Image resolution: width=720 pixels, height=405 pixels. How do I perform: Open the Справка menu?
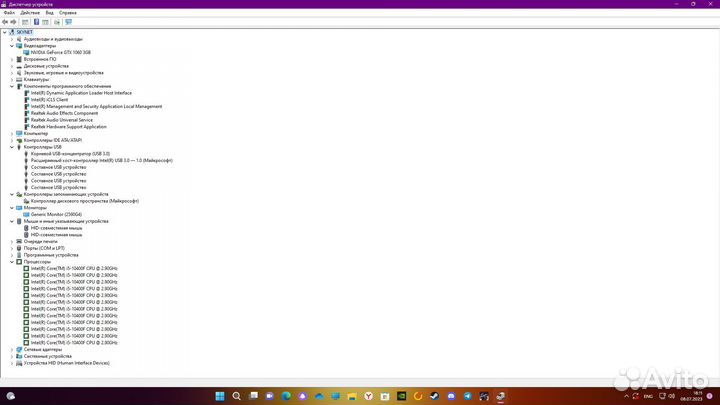[x=67, y=13]
